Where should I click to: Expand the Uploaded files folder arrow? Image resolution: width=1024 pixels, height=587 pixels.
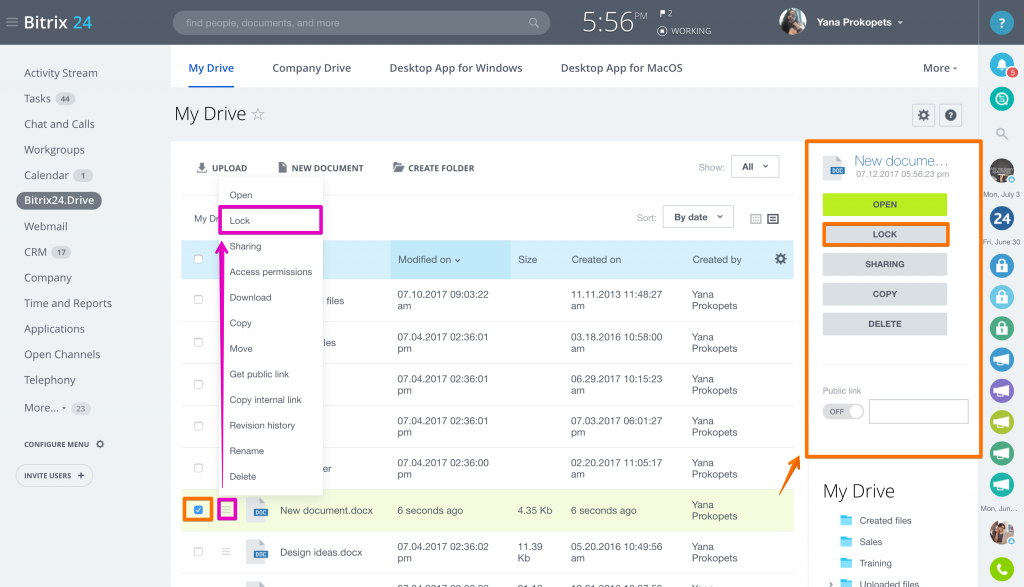pos(831,583)
